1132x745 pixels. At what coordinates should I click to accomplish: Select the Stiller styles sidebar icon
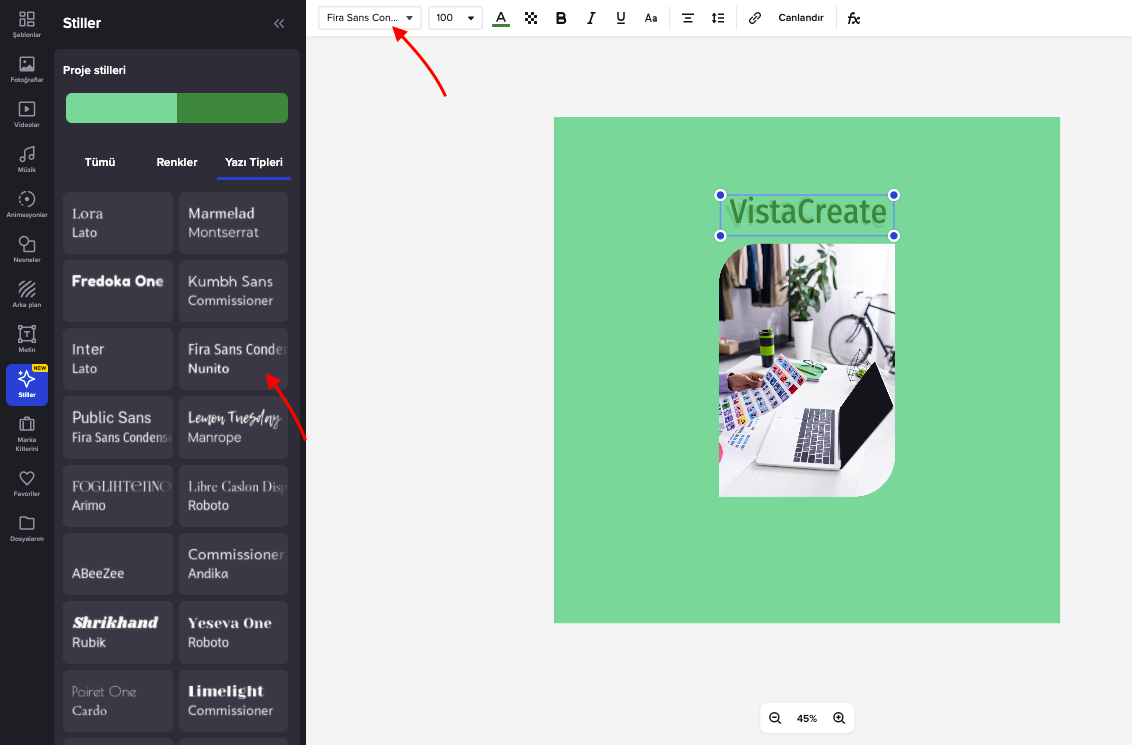point(27,385)
